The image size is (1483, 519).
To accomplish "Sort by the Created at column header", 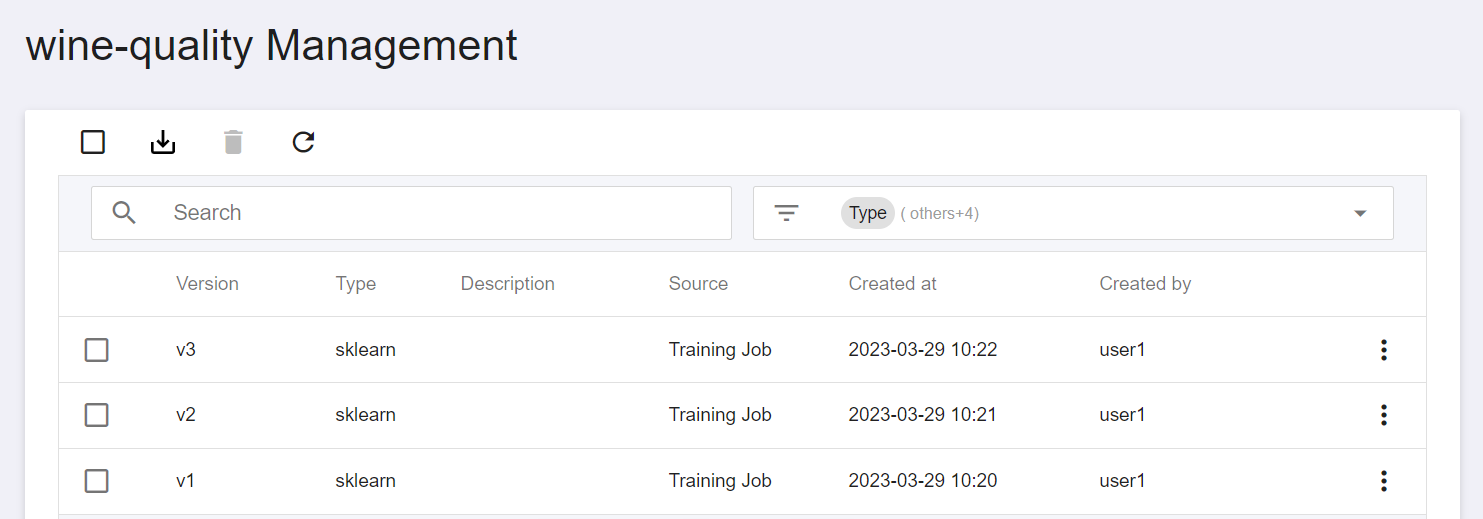I will [x=892, y=284].
